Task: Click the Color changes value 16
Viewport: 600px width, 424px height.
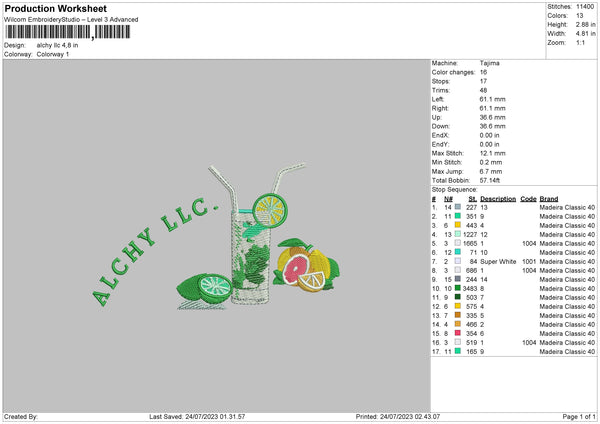Action: (x=483, y=72)
